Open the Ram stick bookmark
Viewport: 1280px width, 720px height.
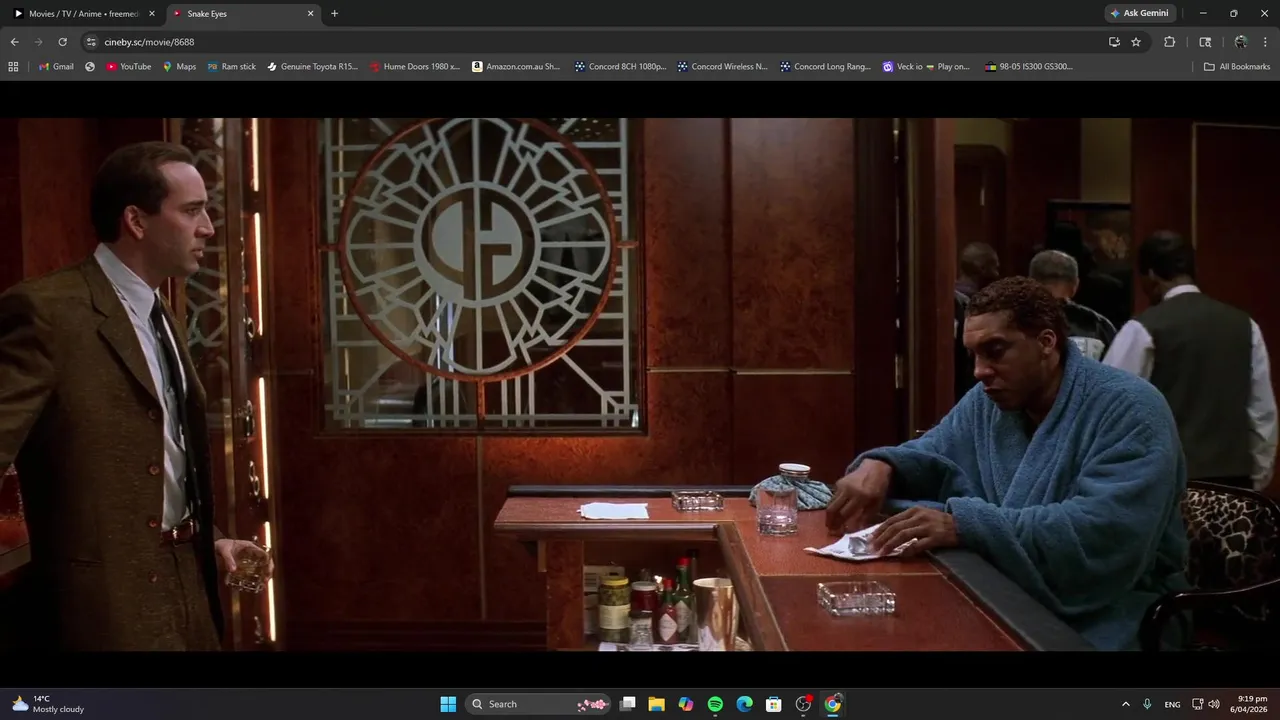tap(231, 67)
